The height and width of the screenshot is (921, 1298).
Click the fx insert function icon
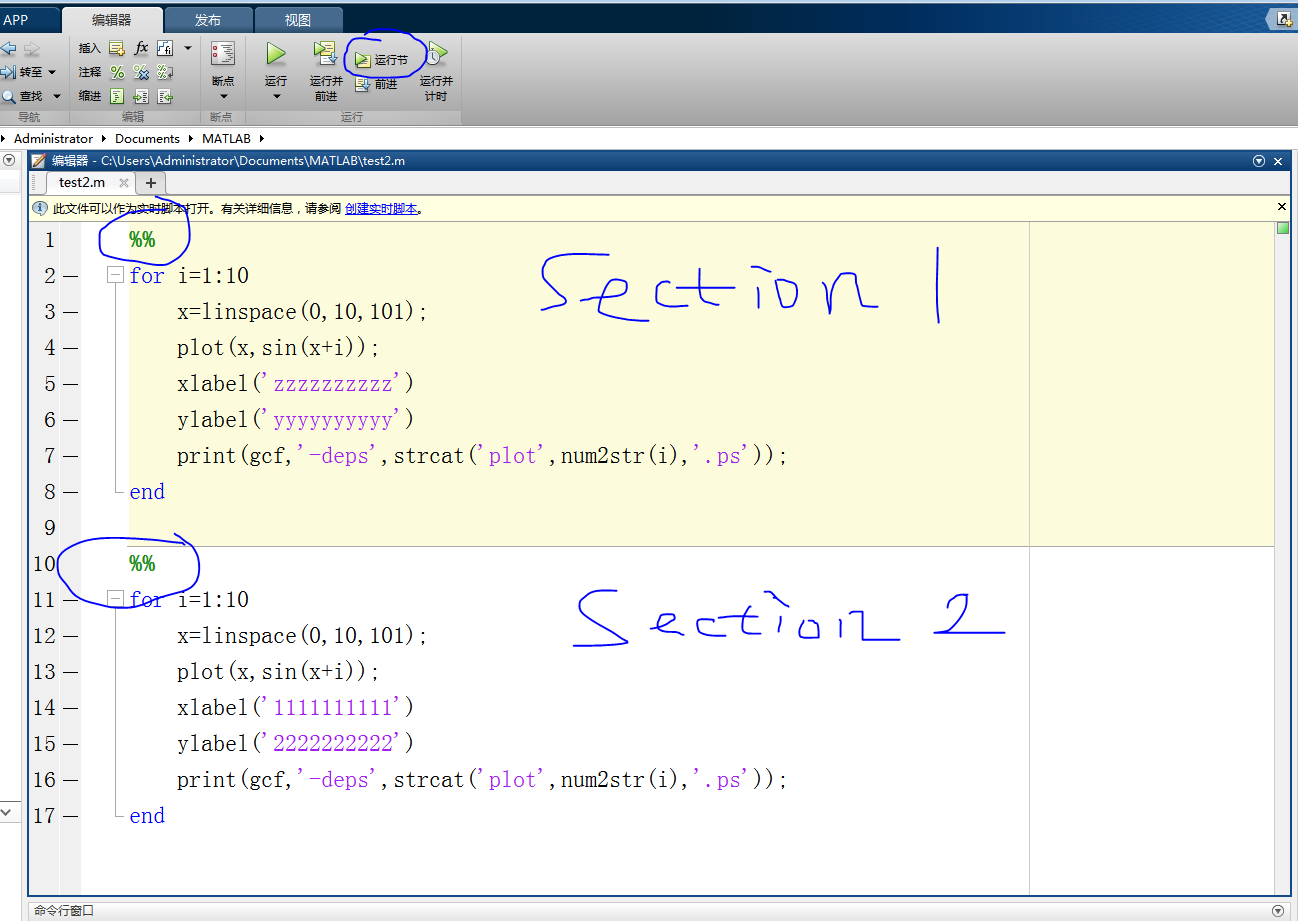141,48
